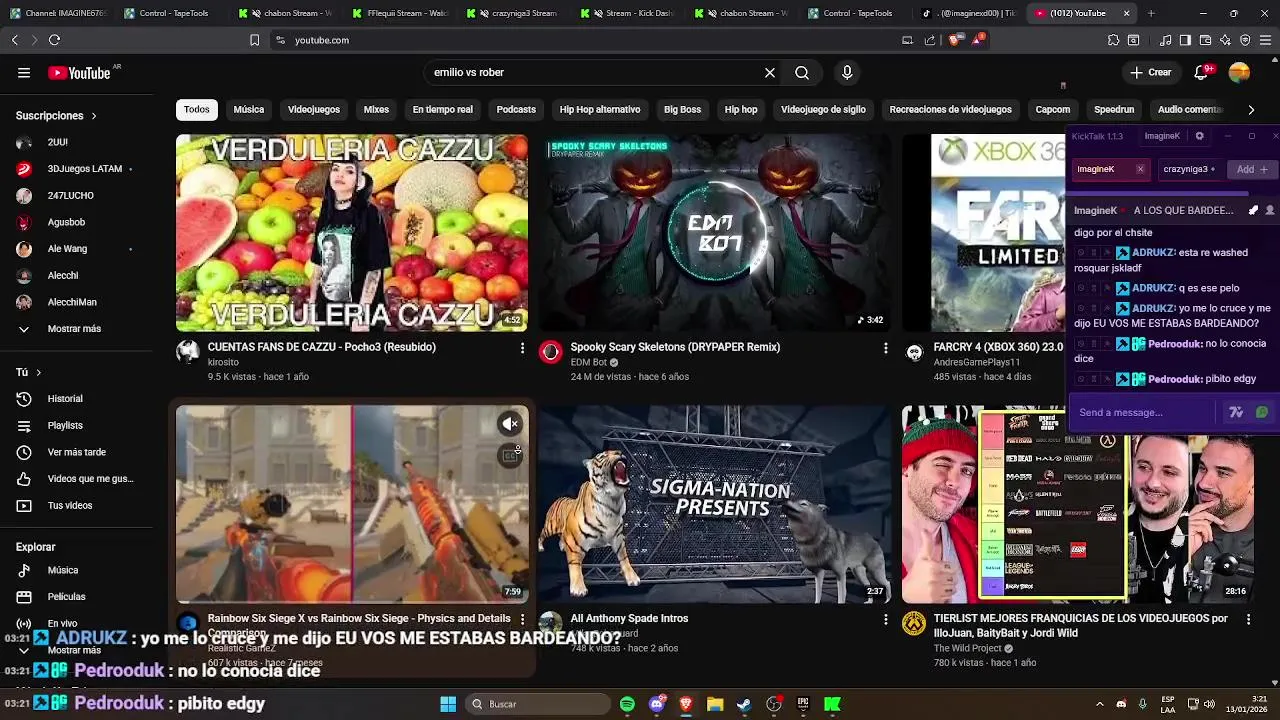Click KickTalk Send a message field
This screenshot has height=720, width=1280.
(1145, 412)
